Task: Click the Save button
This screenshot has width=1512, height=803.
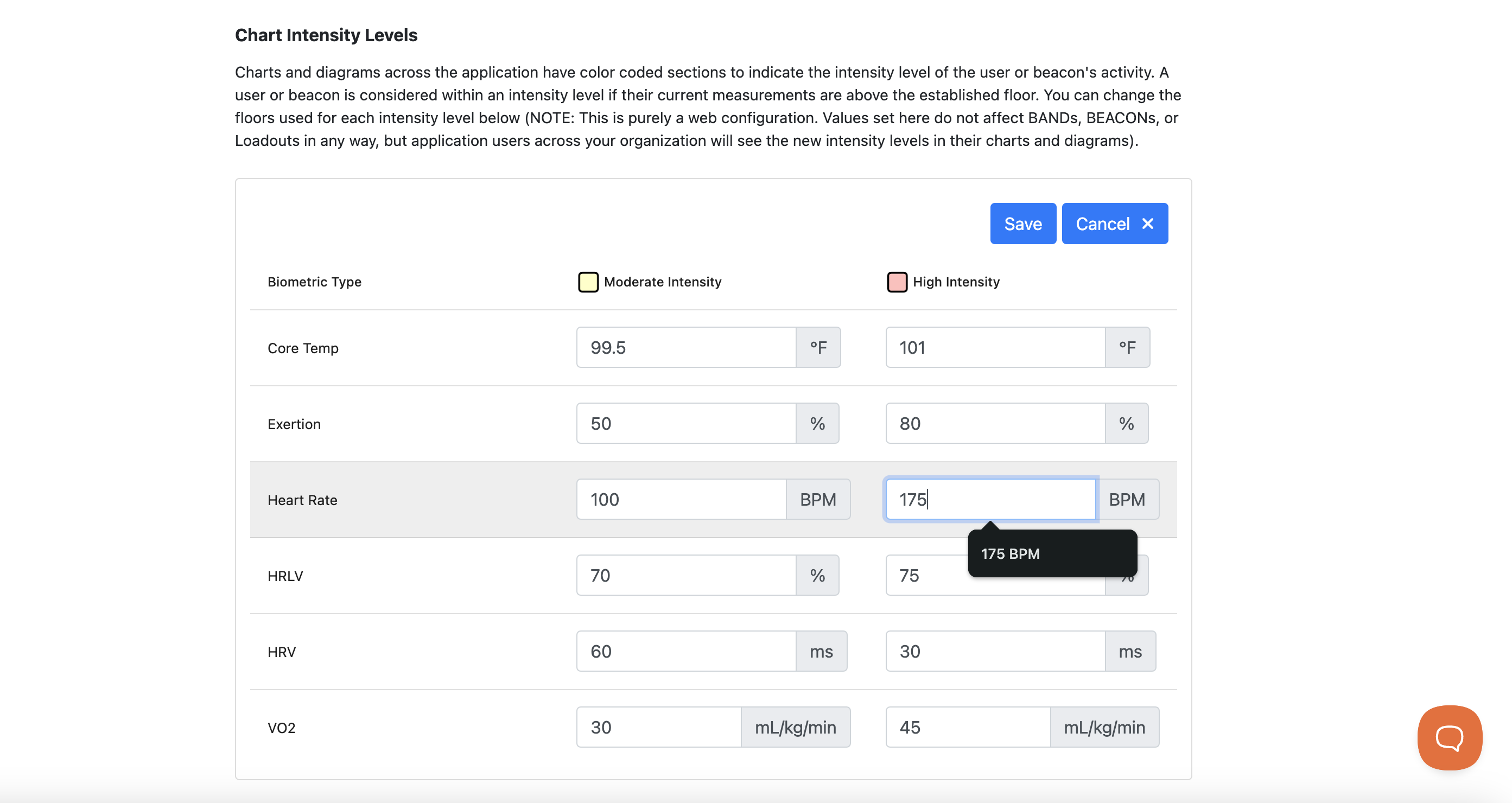Action: [1022, 223]
